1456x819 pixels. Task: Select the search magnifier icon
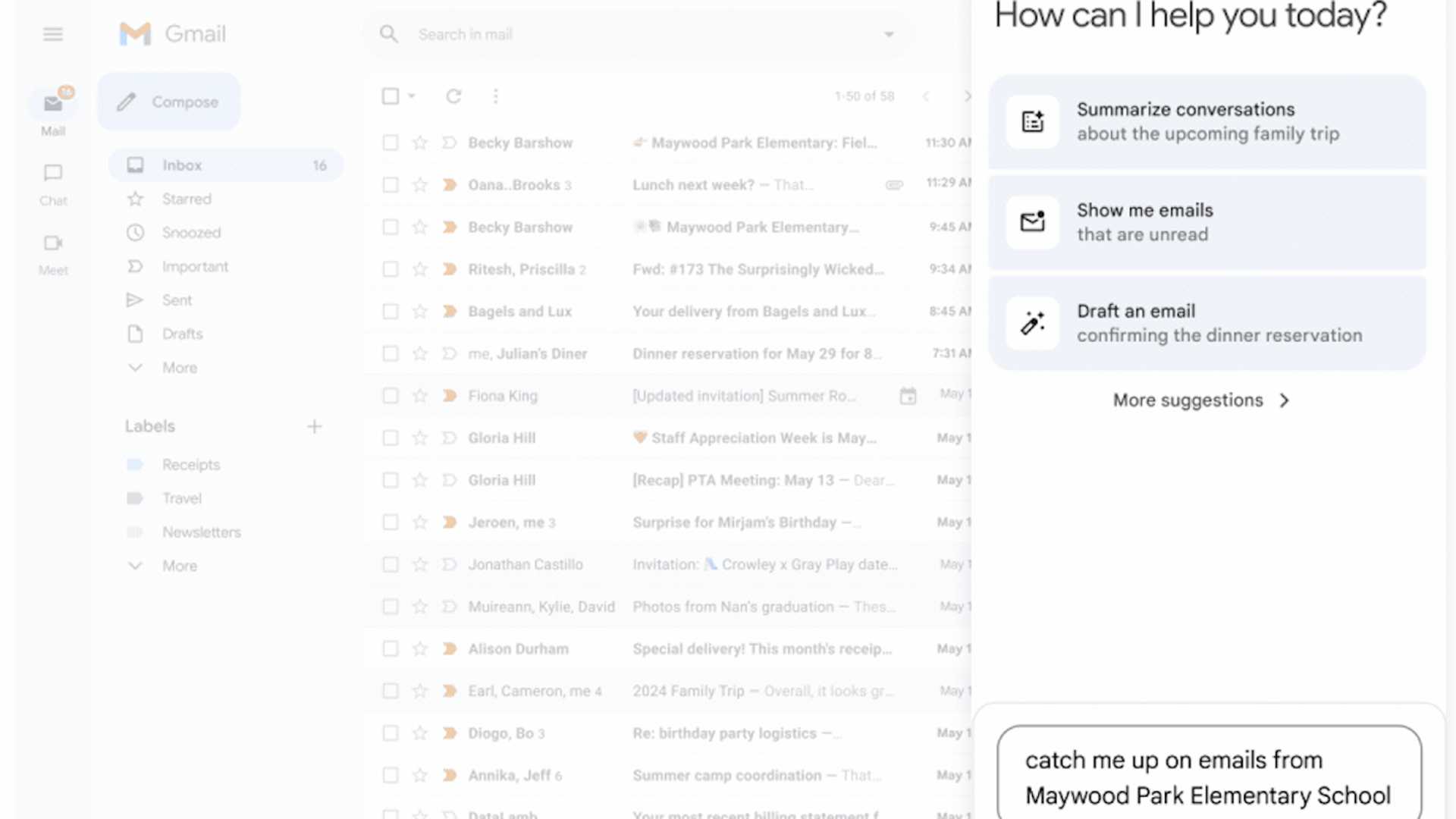pos(388,33)
